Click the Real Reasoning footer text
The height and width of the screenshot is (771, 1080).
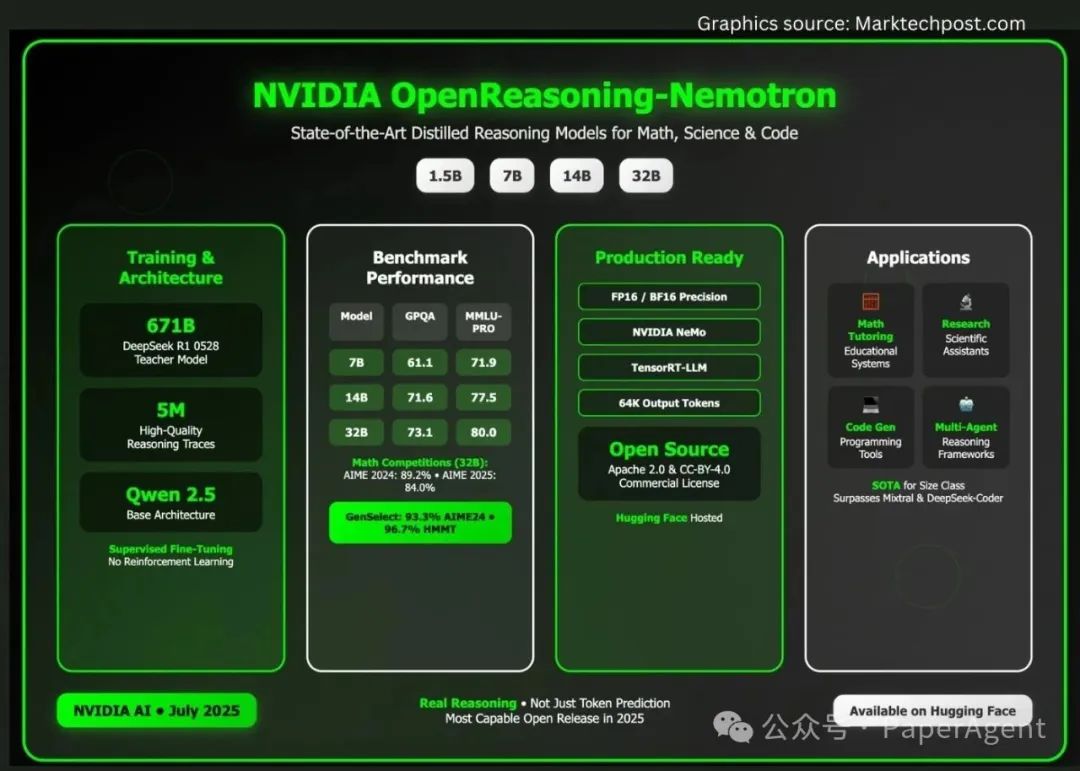(468, 703)
